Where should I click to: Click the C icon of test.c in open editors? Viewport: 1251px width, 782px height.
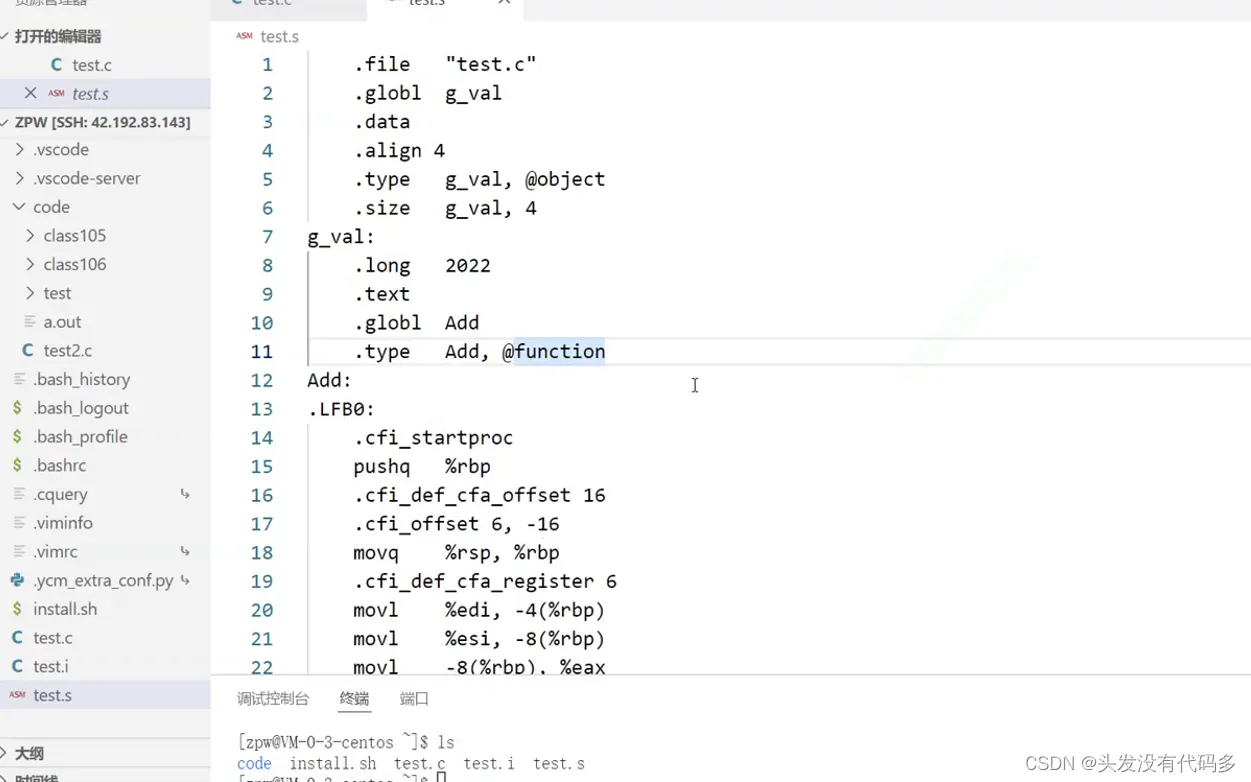tap(56, 65)
